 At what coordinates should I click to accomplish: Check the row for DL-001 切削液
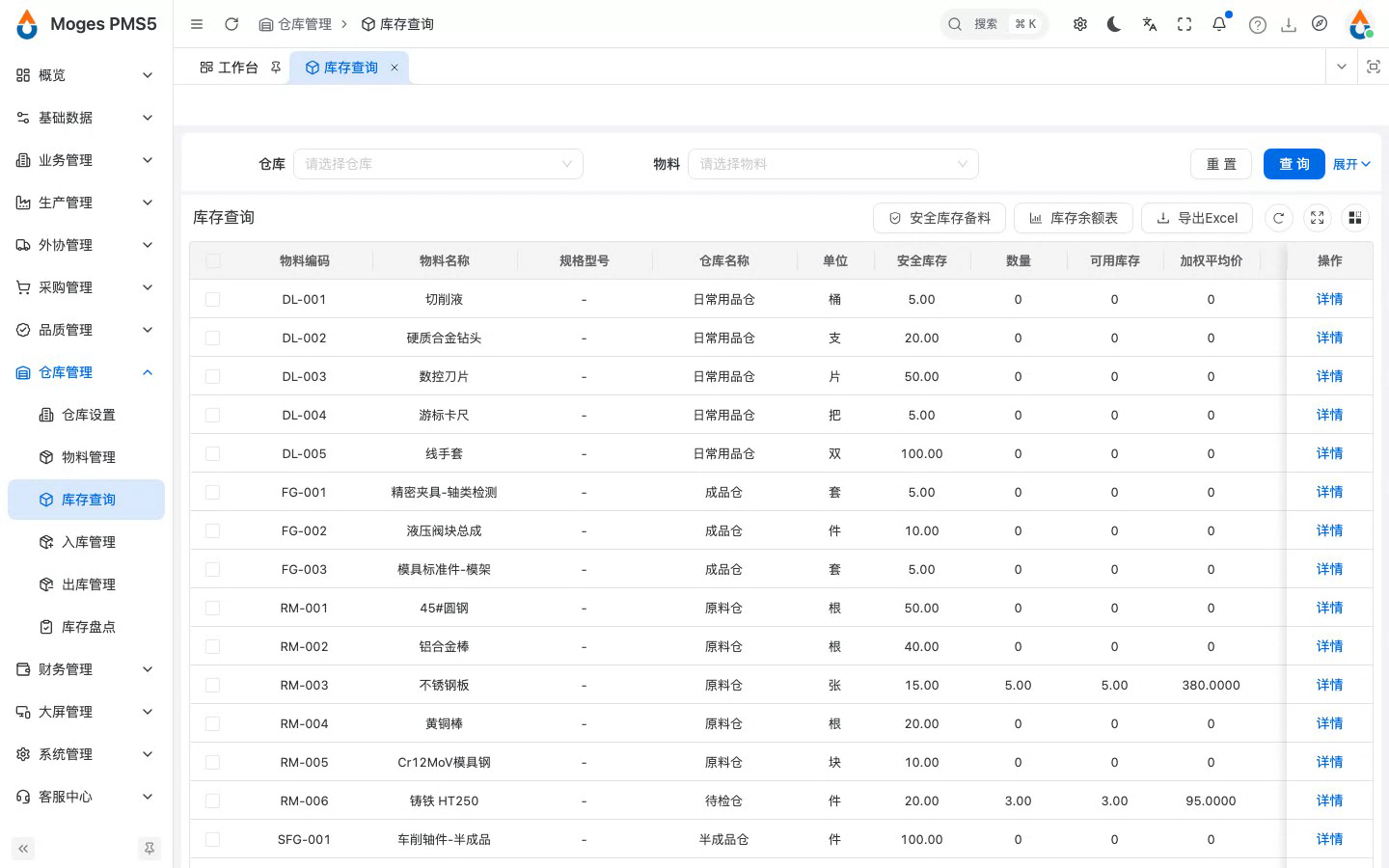pos(213,300)
